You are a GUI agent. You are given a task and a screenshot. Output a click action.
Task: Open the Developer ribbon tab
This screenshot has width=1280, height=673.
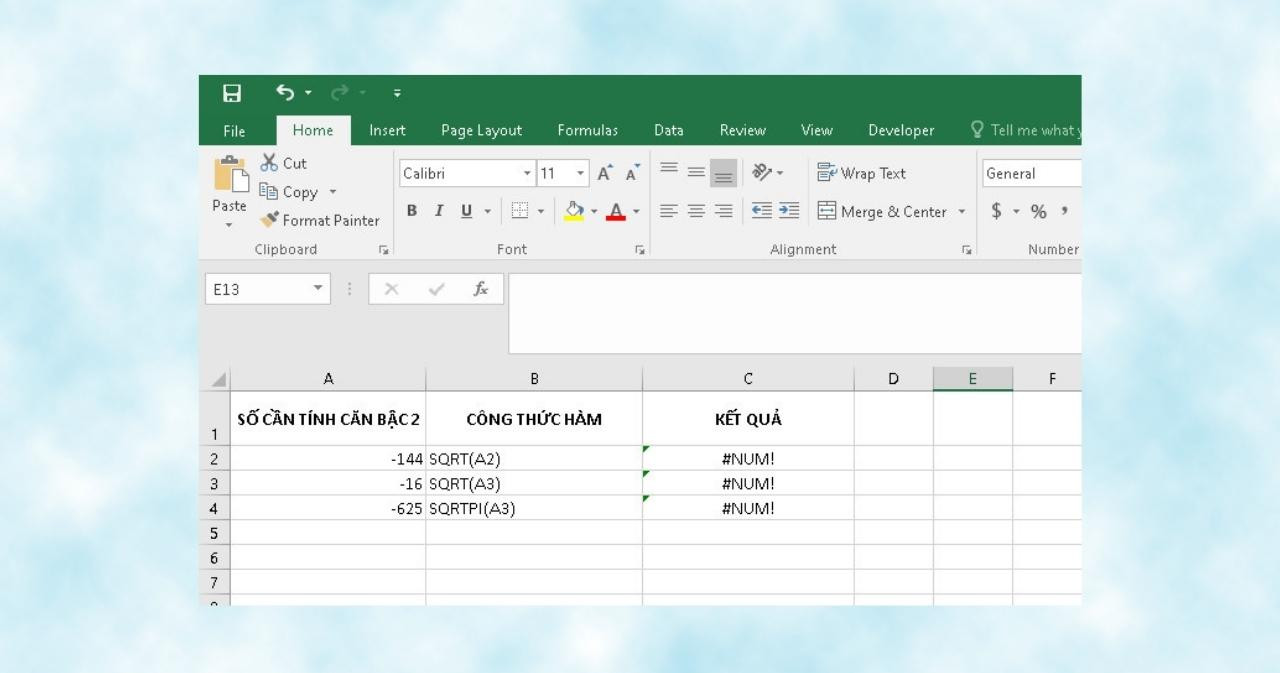click(x=900, y=130)
